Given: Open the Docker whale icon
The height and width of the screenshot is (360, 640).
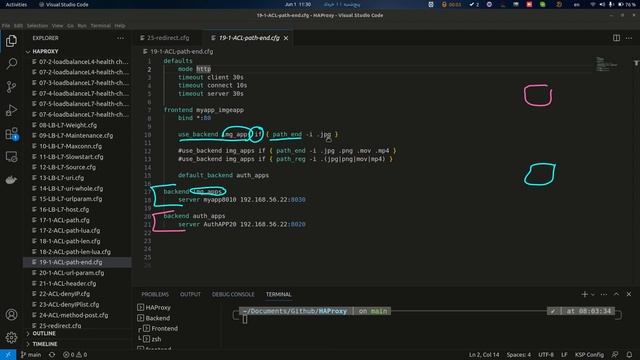Looking at the screenshot, I should tap(11, 180).
